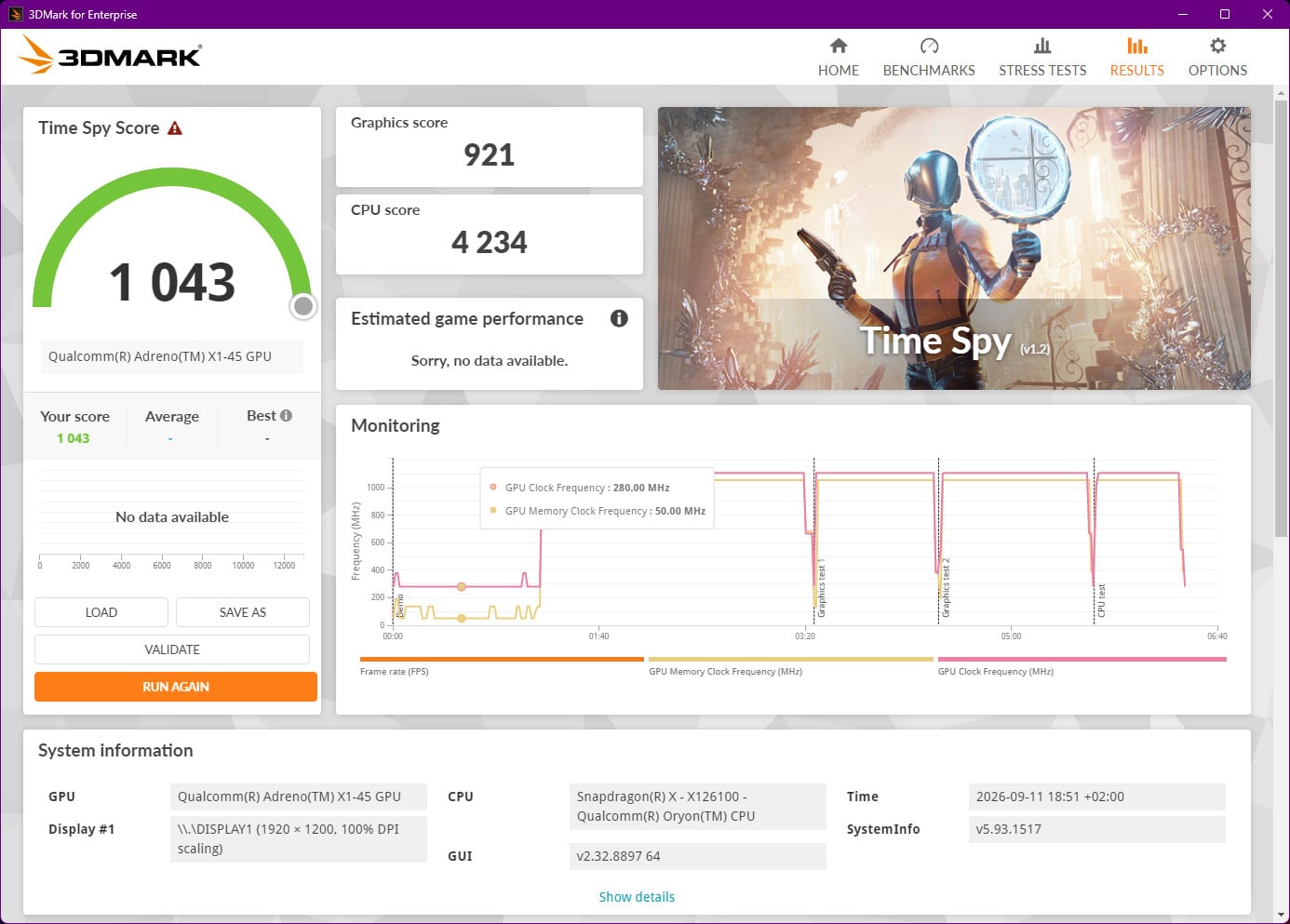Image resolution: width=1290 pixels, height=924 pixels.
Task: Click the Graphics score value 921
Action: 490,154
